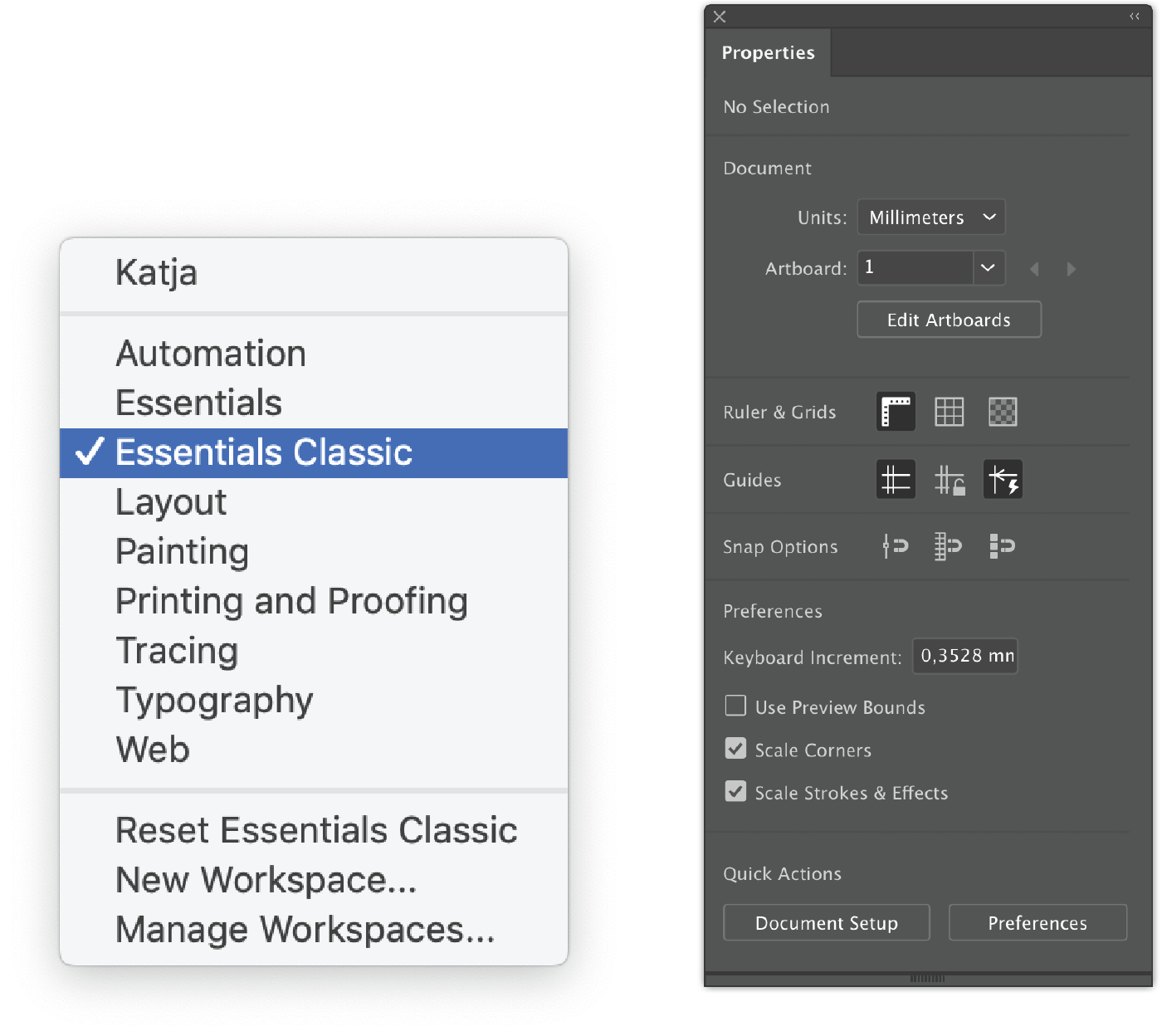
Task: Open Preferences quick action button
Action: [x=1037, y=923]
